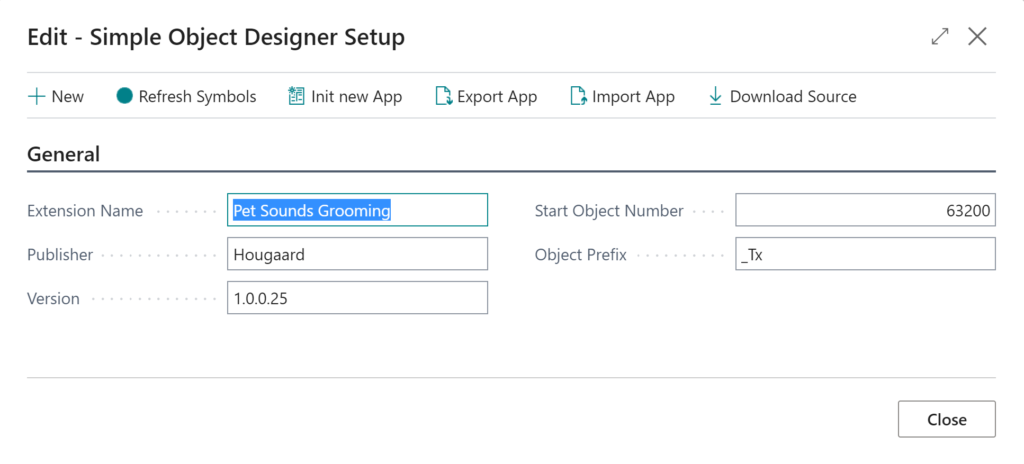Click the Version field showing 1.0.0.25
The height and width of the screenshot is (464, 1024).
357,297
